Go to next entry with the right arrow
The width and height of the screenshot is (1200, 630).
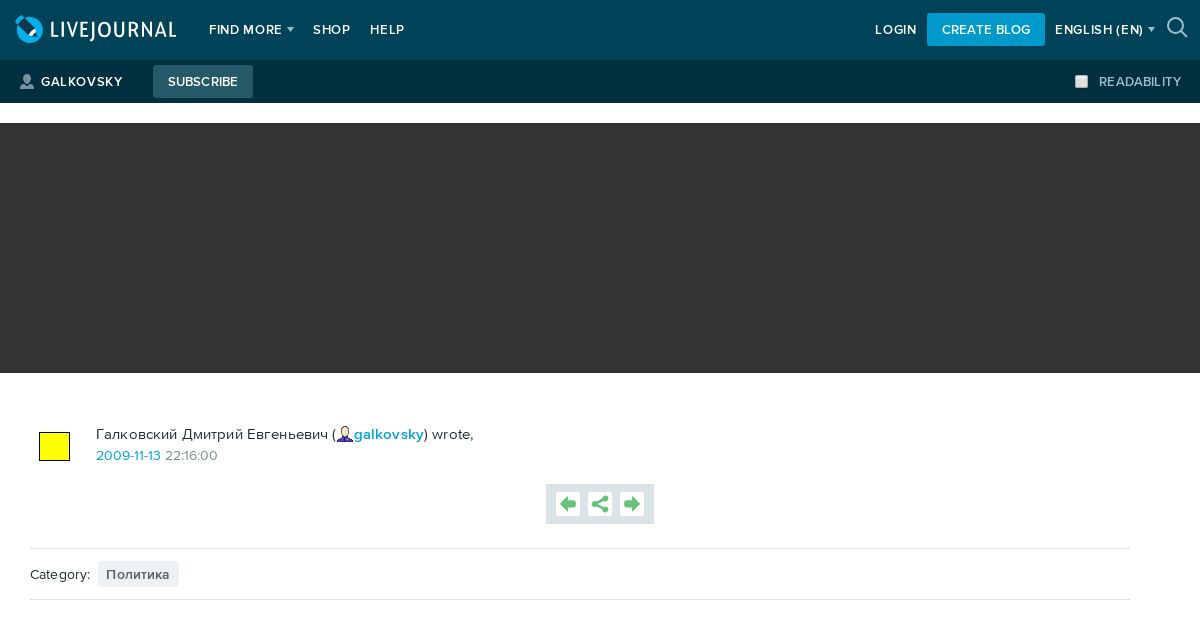click(632, 504)
